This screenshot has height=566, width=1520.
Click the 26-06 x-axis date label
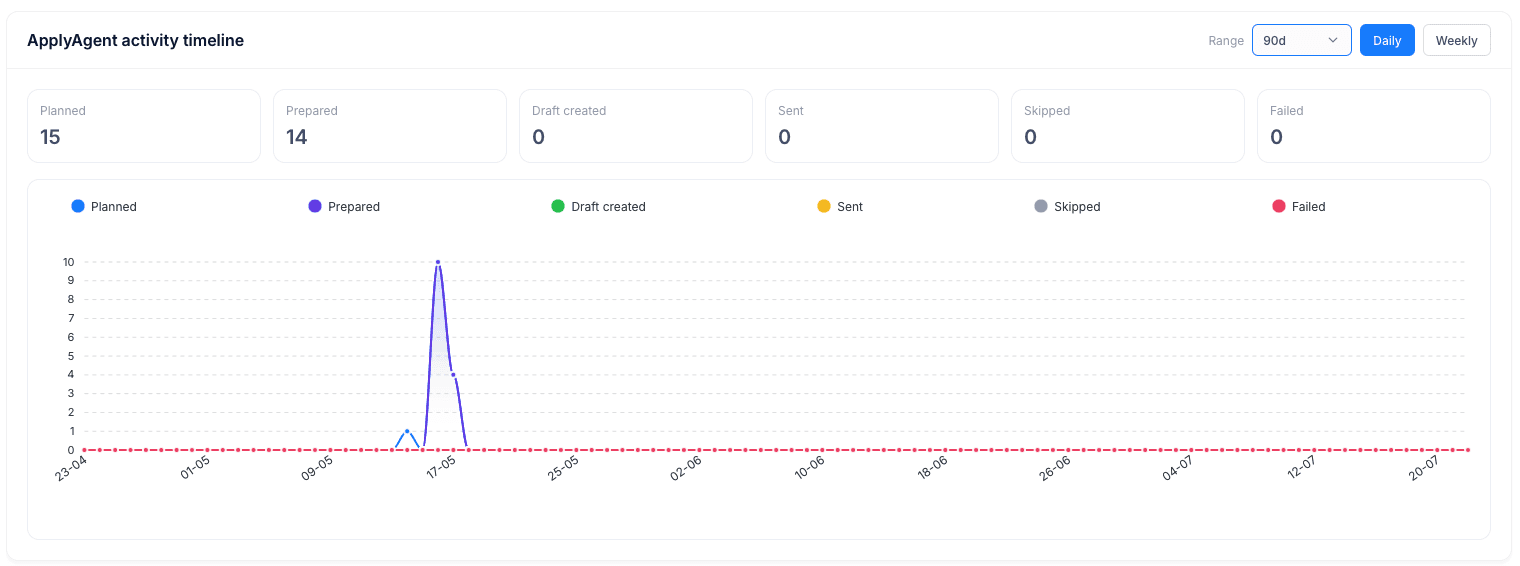click(x=1056, y=468)
